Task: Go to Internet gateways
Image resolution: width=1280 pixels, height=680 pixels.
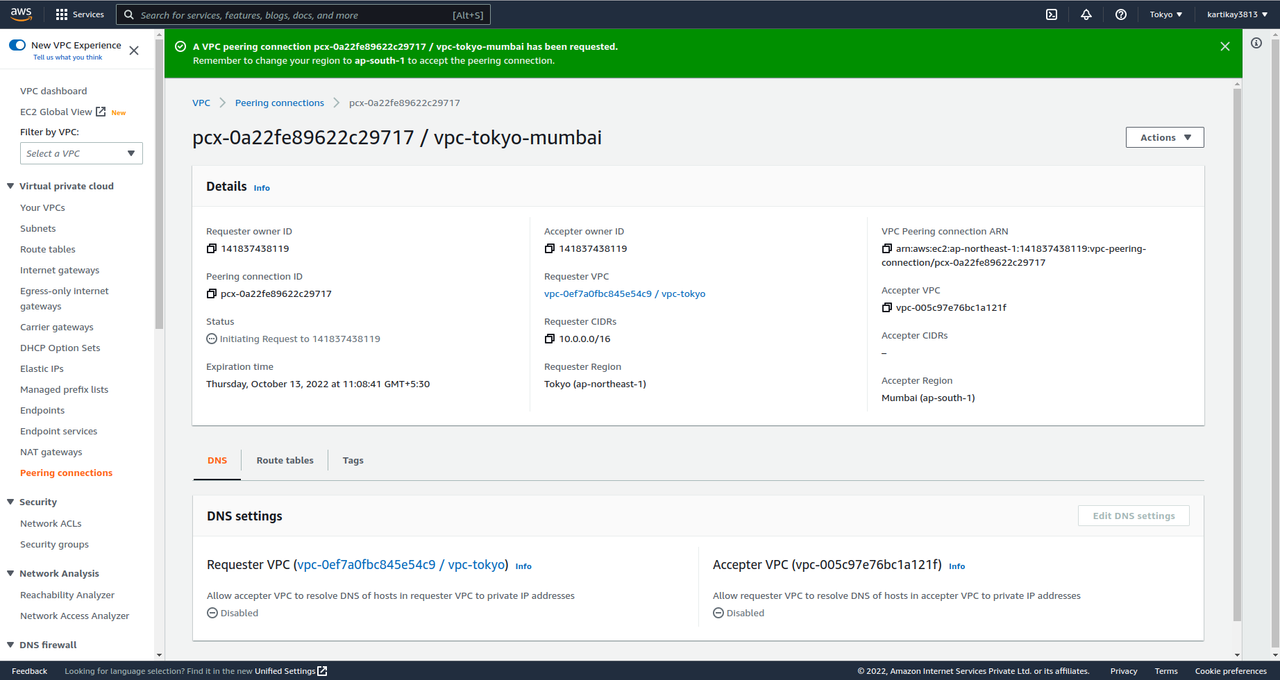Action: click(x=59, y=271)
